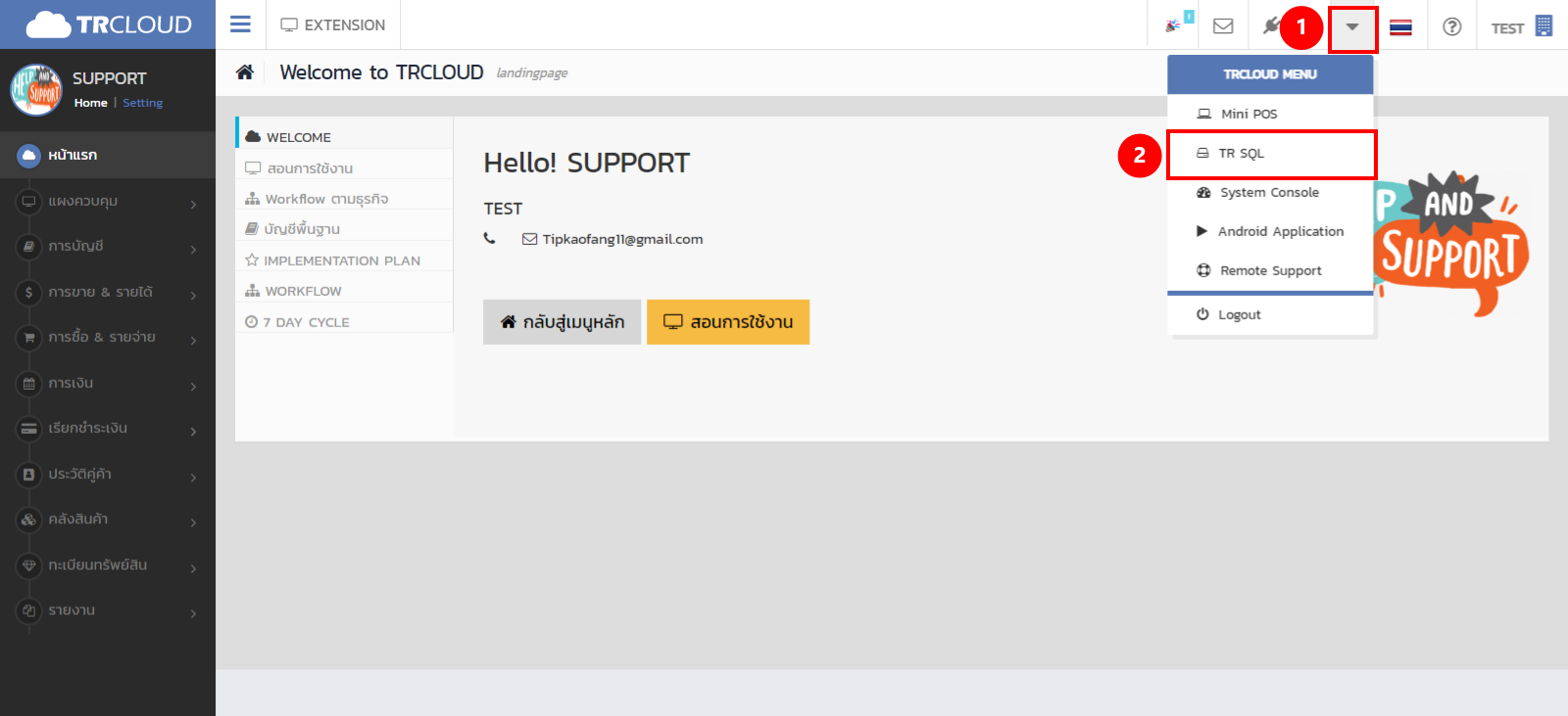Choose Logout from the menu
Viewport: 1568px width, 716px height.
1270,314
